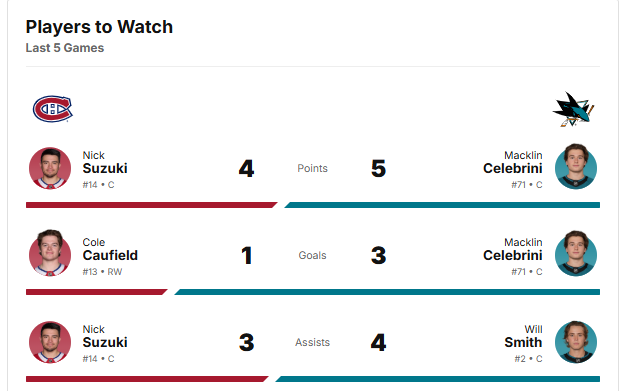
Task: Open Will Smith's player headshot
Action: [576, 342]
